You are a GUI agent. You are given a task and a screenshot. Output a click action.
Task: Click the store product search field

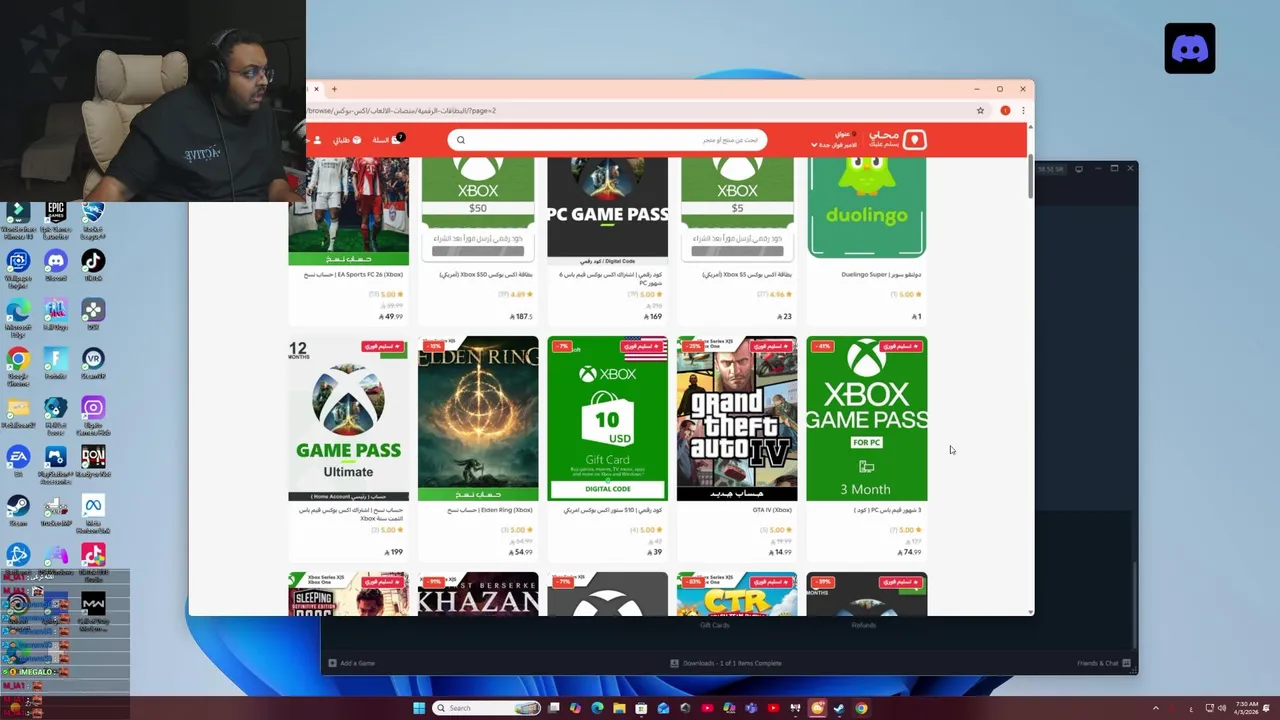click(x=608, y=140)
